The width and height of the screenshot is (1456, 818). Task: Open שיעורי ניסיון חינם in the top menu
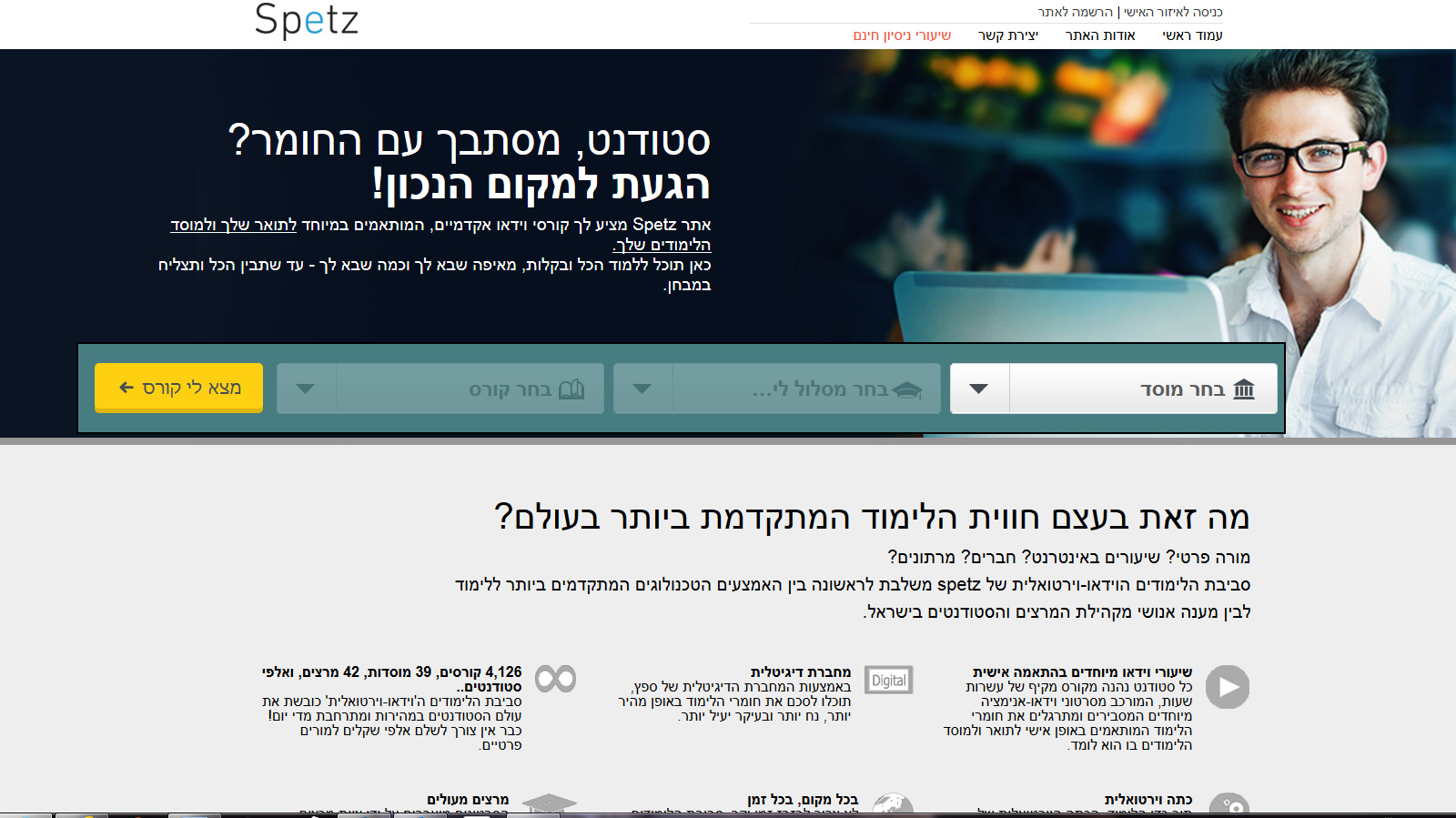[902, 35]
